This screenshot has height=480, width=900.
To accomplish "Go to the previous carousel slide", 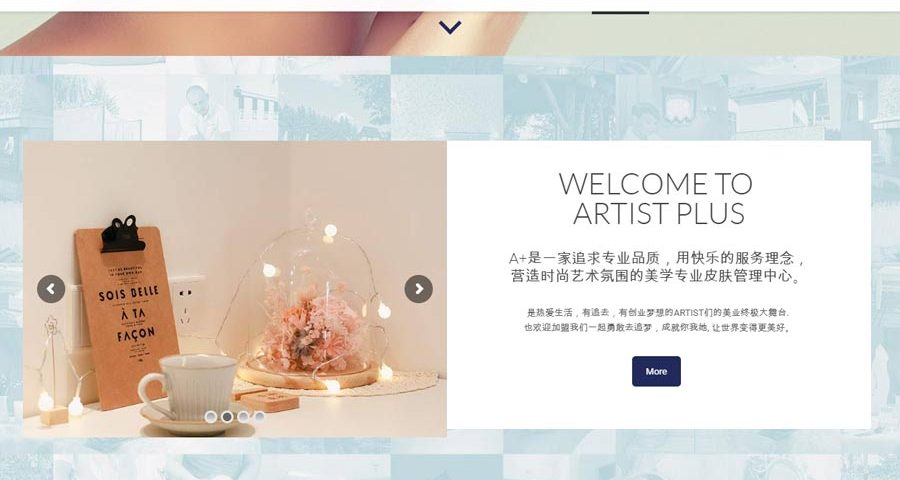I will (51, 289).
